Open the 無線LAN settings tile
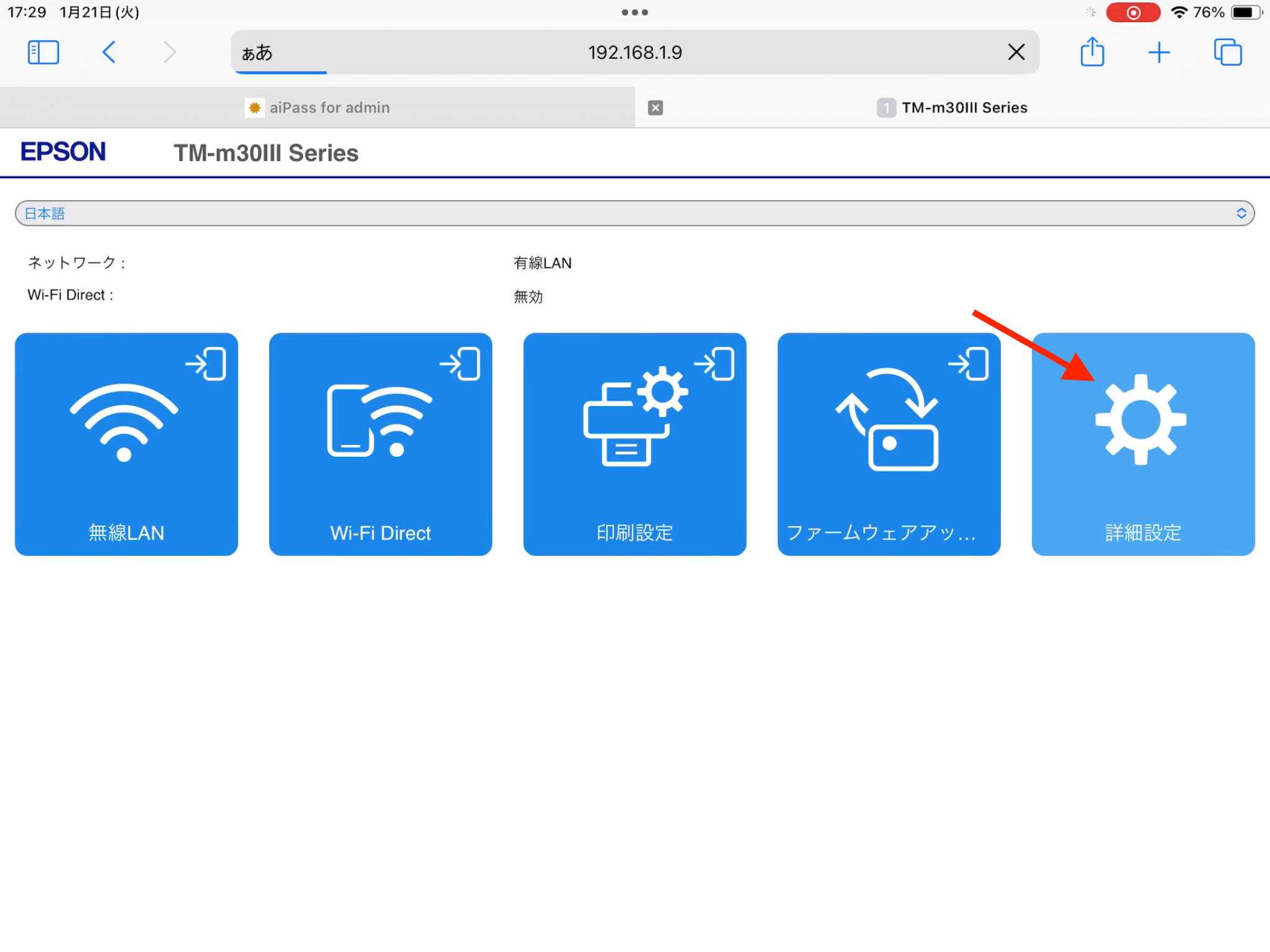The image size is (1270, 952). (x=127, y=444)
